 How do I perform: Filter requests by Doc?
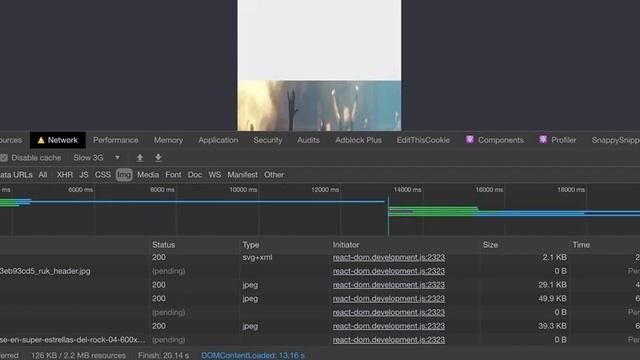pos(195,175)
